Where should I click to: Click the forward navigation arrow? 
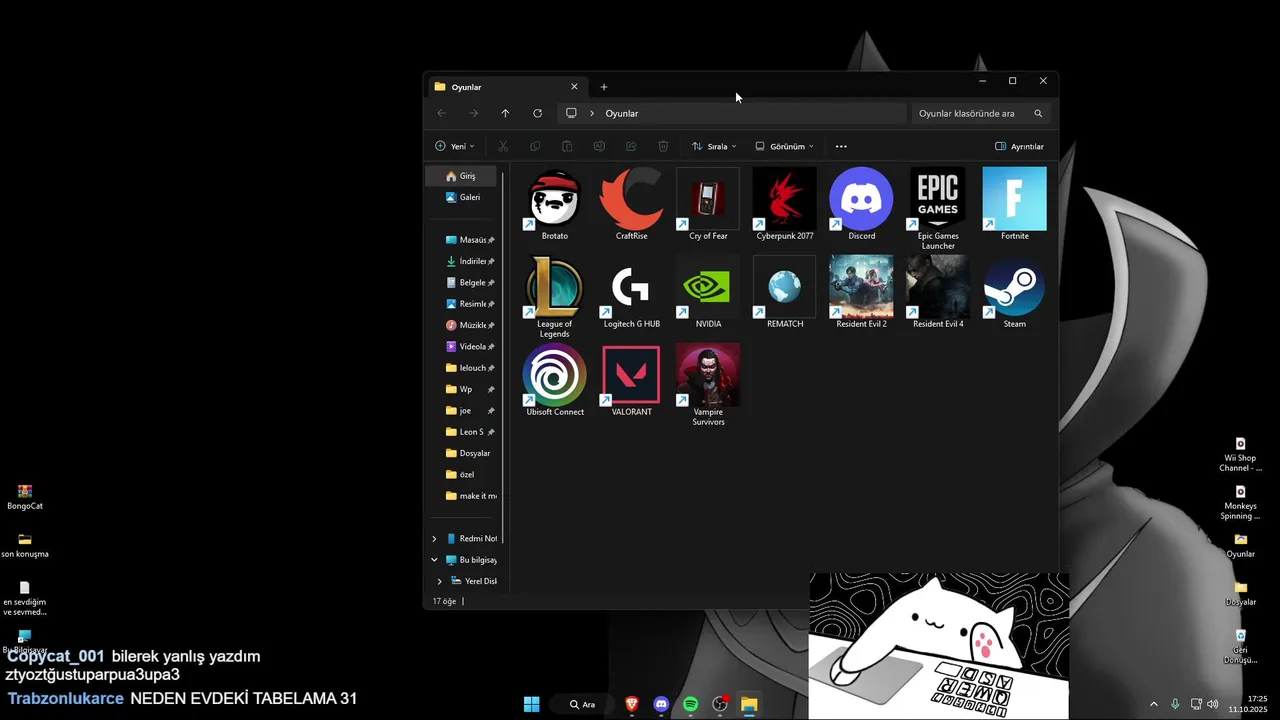[x=473, y=113]
